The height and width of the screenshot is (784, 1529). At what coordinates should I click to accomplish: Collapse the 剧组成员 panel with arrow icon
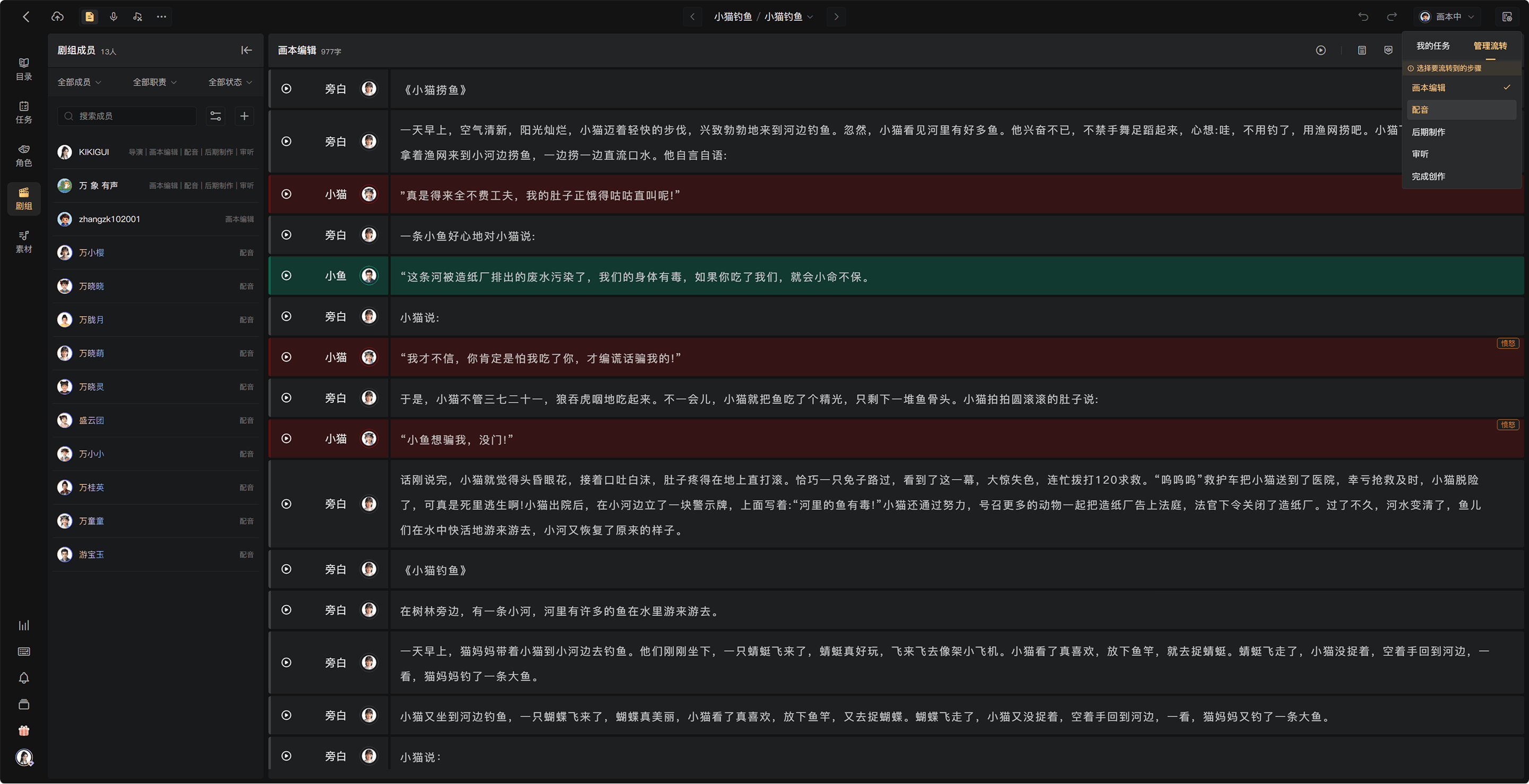(246, 50)
